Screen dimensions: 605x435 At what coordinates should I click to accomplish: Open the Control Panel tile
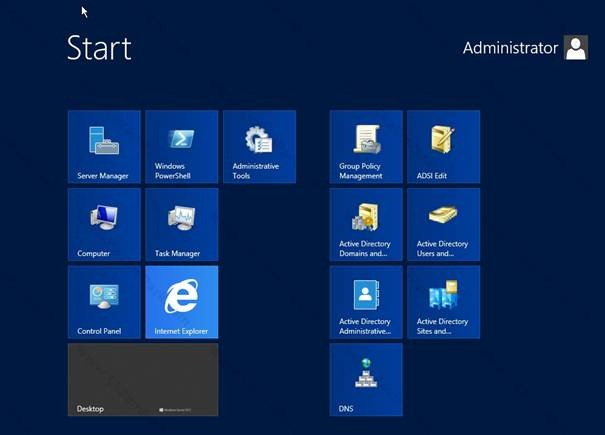104,302
